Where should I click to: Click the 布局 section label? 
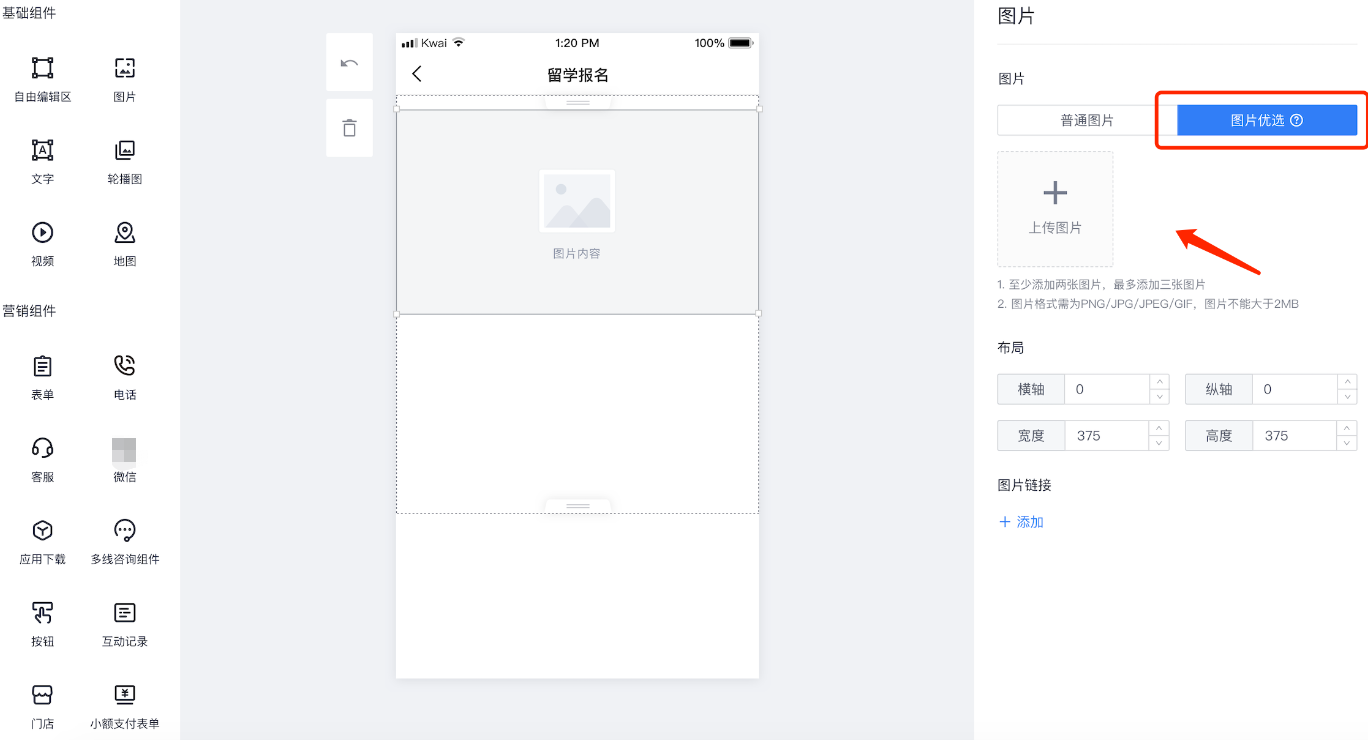(x=1011, y=348)
